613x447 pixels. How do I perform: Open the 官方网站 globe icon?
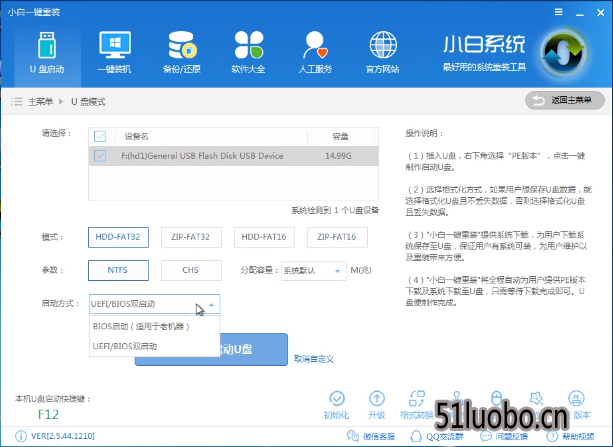click(x=383, y=45)
